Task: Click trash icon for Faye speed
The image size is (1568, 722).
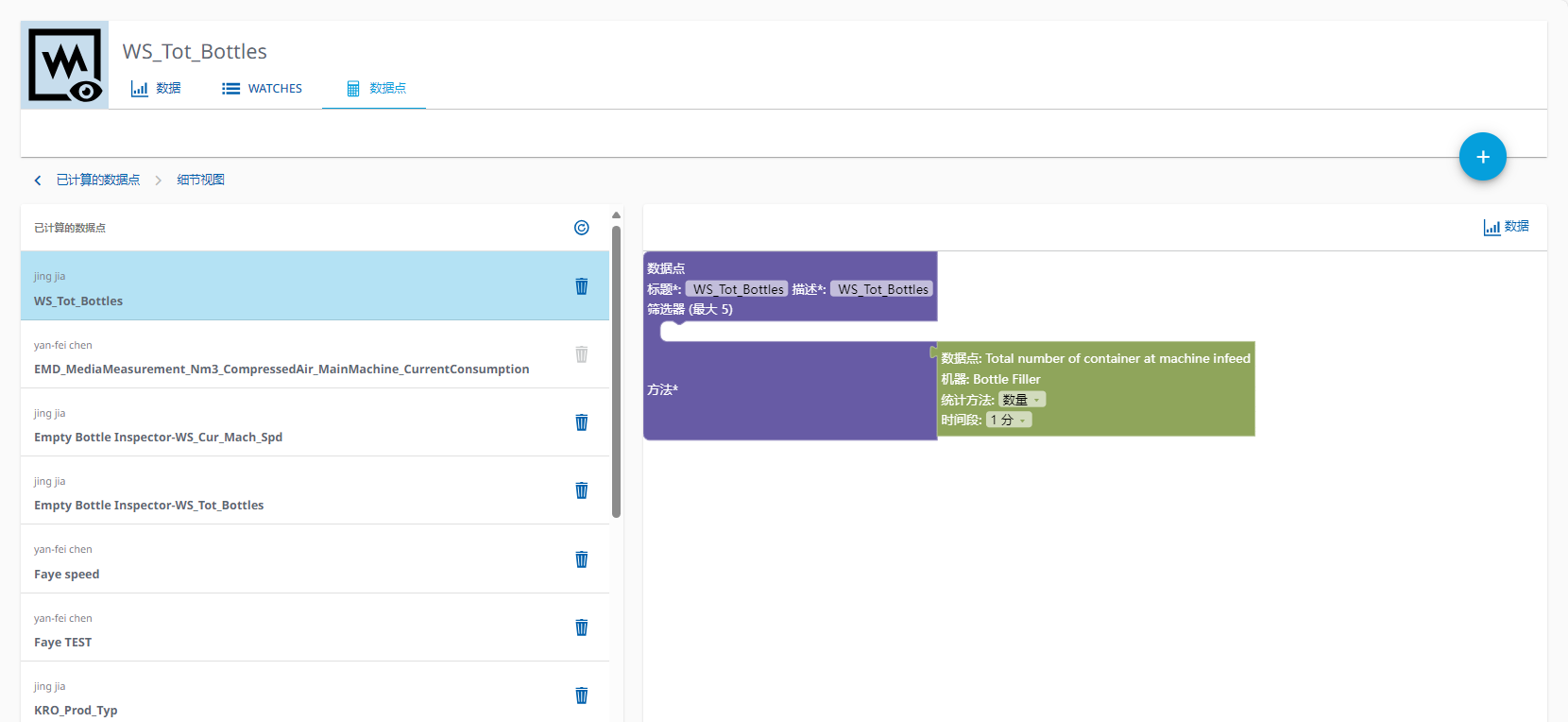Action: (582, 559)
